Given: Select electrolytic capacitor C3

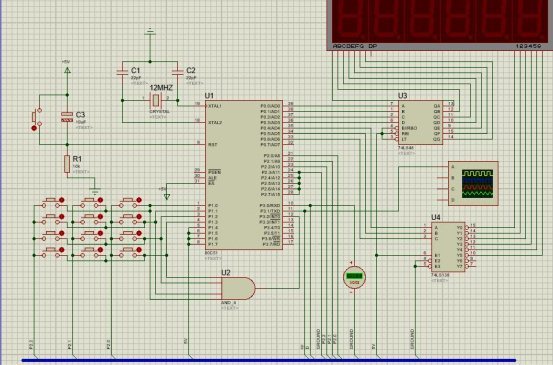Looking at the screenshot, I should click(x=67, y=117).
